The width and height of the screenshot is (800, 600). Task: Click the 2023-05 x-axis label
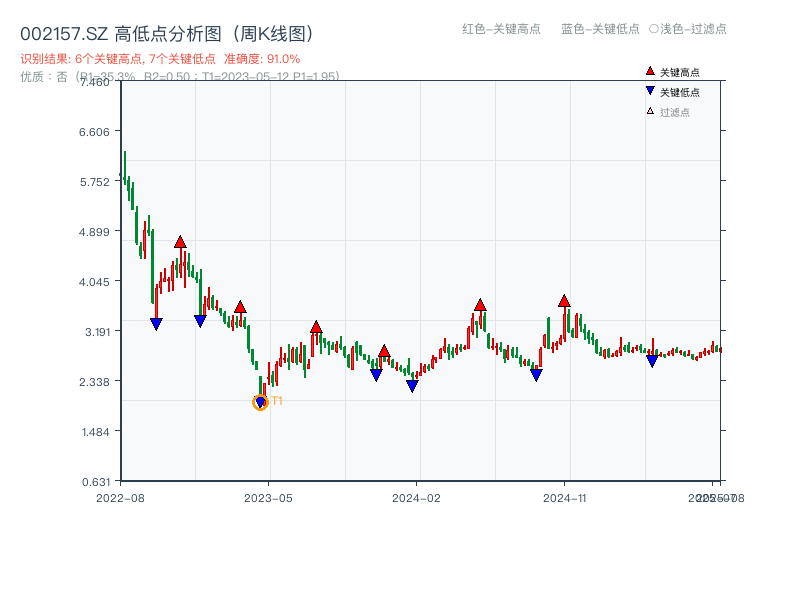click(x=268, y=498)
